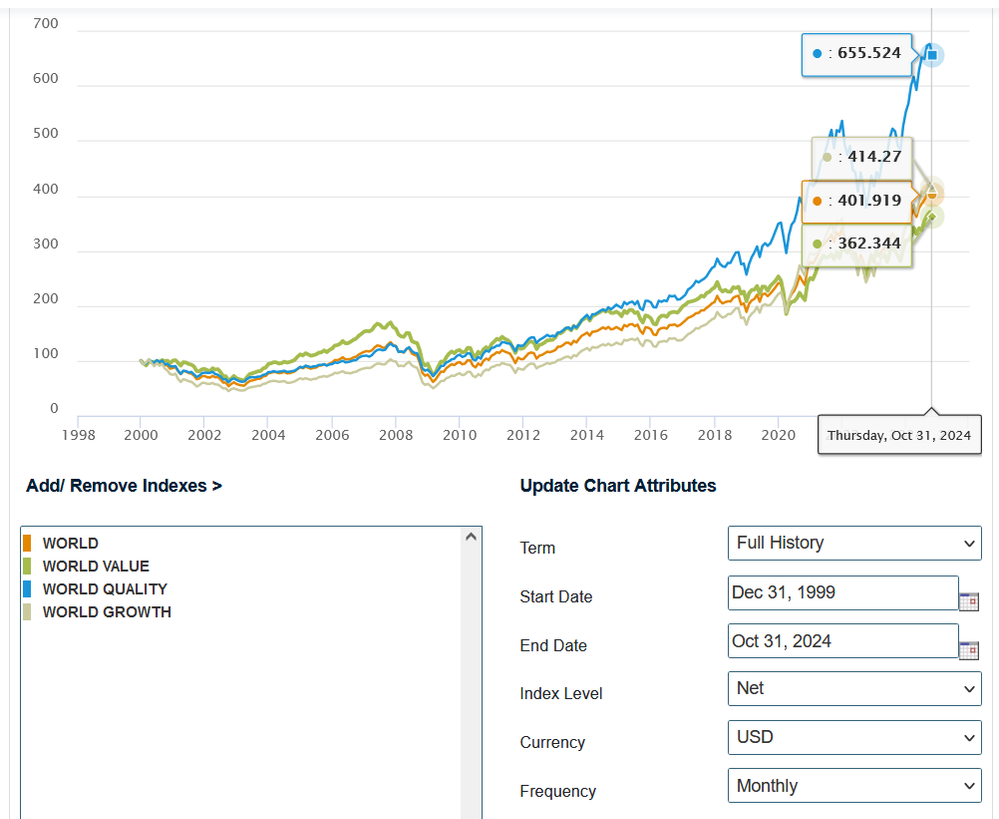Image resolution: width=999 pixels, height=819 pixels.
Task: Click the up arrow on the index list scrollbar
Action: [470, 536]
